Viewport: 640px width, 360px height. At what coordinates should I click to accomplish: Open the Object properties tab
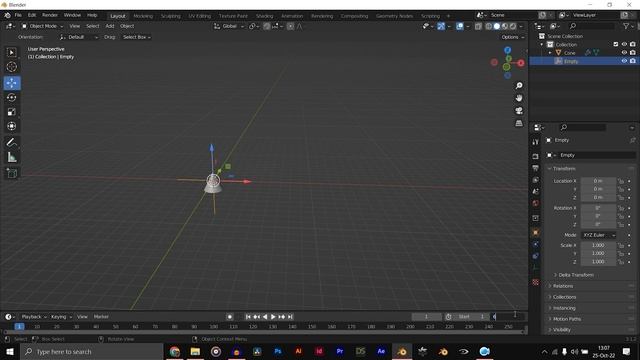(x=536, y=233)
